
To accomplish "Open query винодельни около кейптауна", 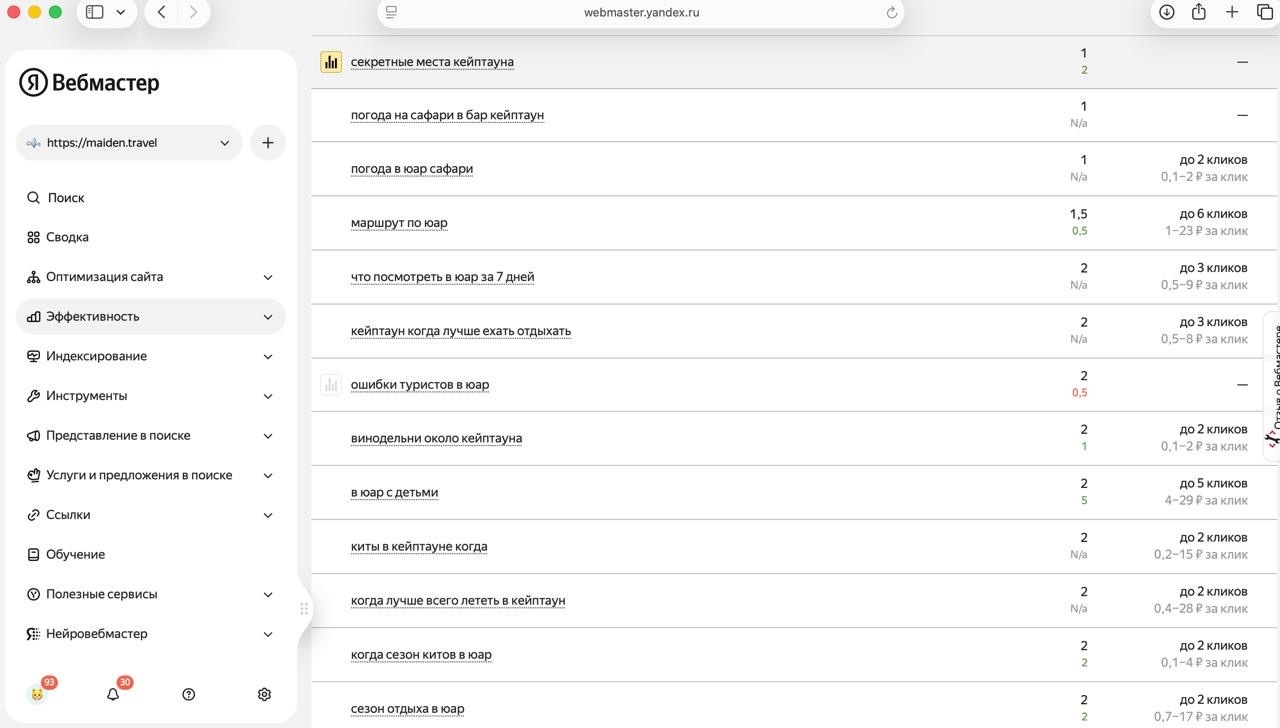I will [436, 438].
